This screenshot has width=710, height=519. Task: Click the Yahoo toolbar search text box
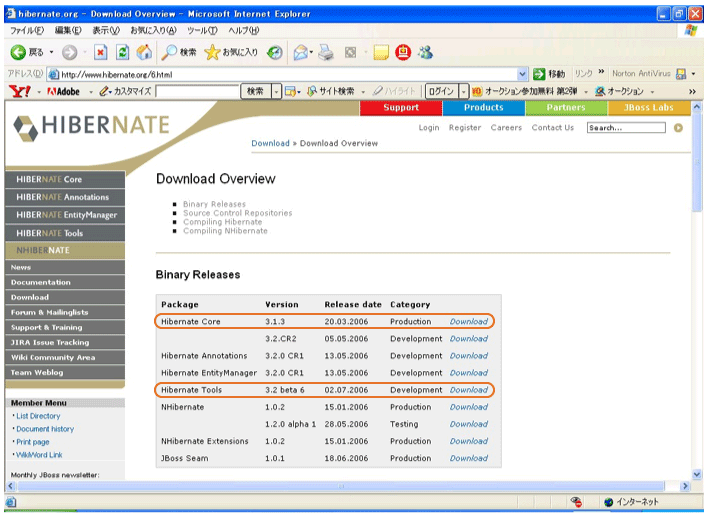click(x=197, y=91)
